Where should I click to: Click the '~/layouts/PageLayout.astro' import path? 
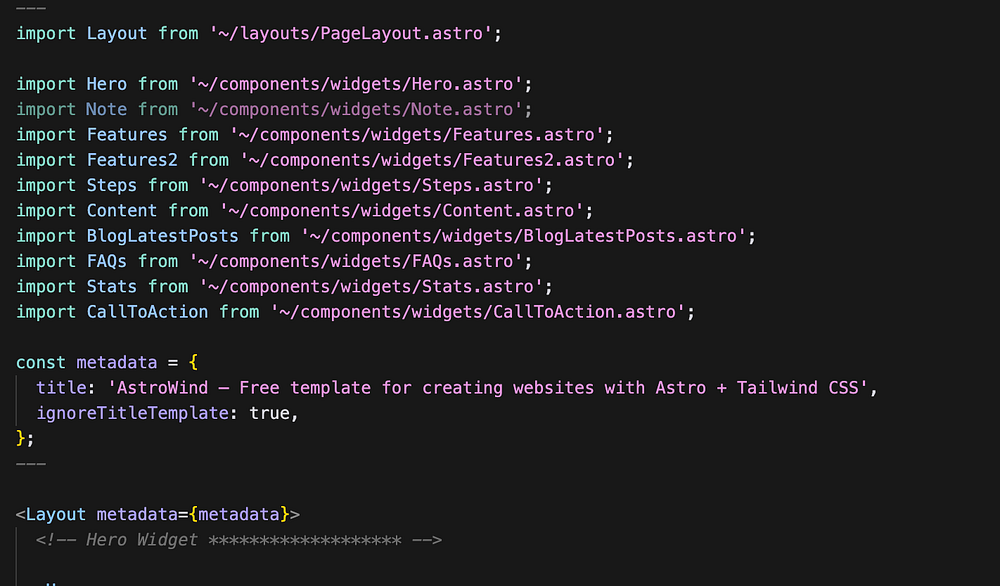tap(349, 33)
